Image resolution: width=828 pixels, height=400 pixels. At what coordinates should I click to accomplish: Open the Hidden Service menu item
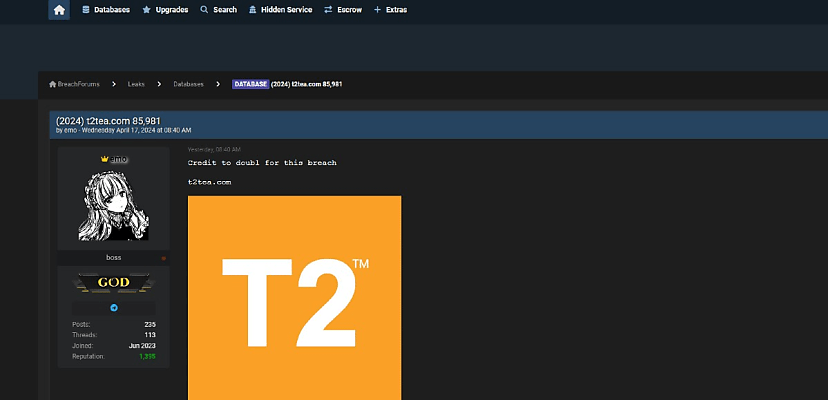[x=280, y=10]
